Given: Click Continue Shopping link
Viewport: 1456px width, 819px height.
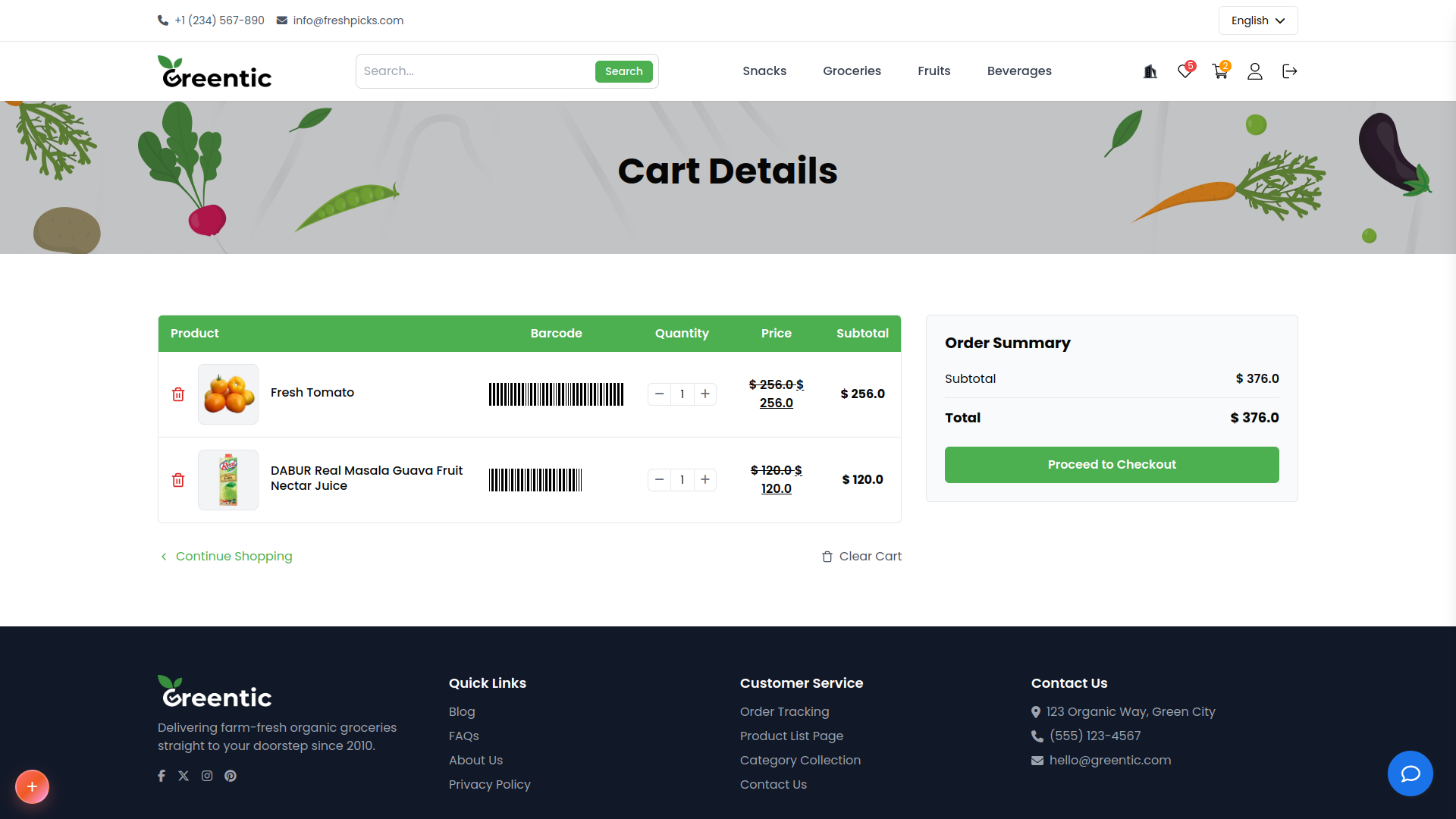Looking at the screenshot, I should click(x=226, y=557).
